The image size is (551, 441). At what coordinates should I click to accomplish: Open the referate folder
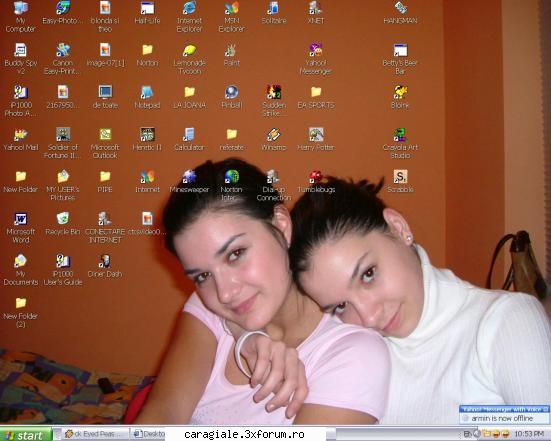(231, 140)
